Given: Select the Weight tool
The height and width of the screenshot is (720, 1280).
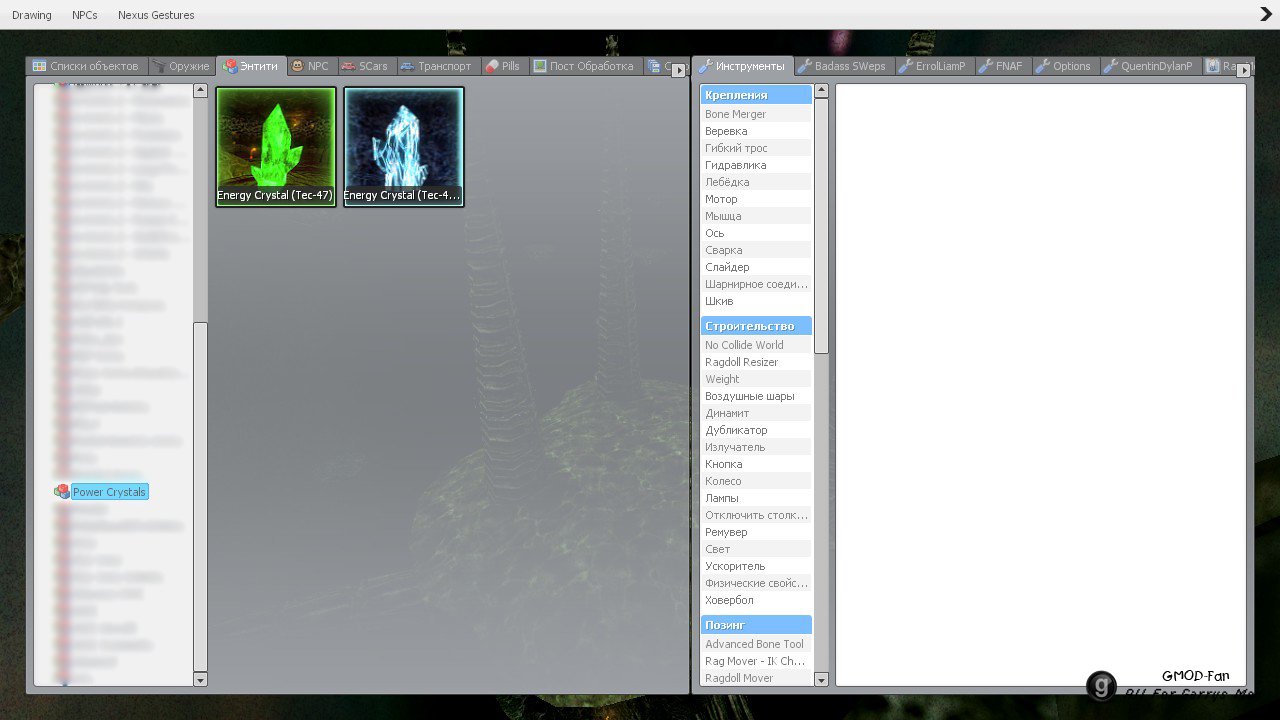Looking at the screenshot, I should tap(757, 379).
